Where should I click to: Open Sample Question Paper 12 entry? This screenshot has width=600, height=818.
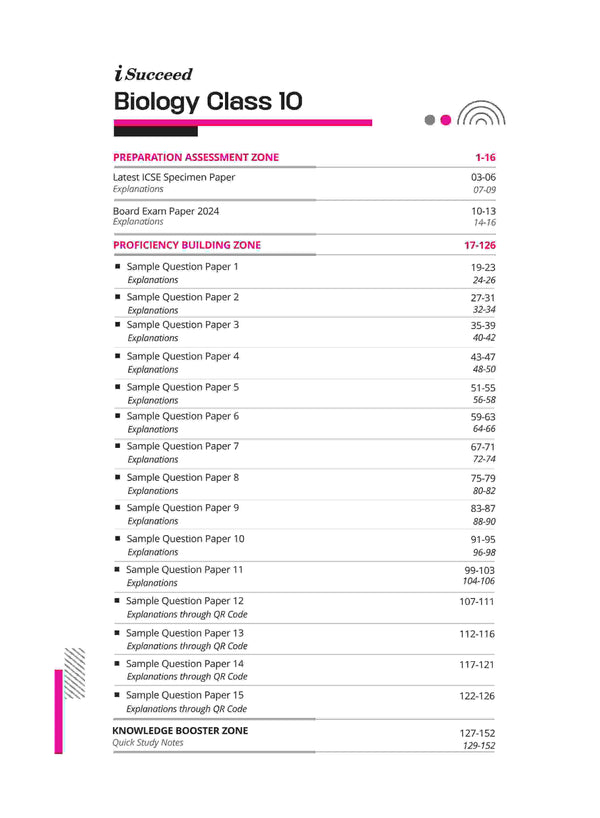[x=185, y=601]
